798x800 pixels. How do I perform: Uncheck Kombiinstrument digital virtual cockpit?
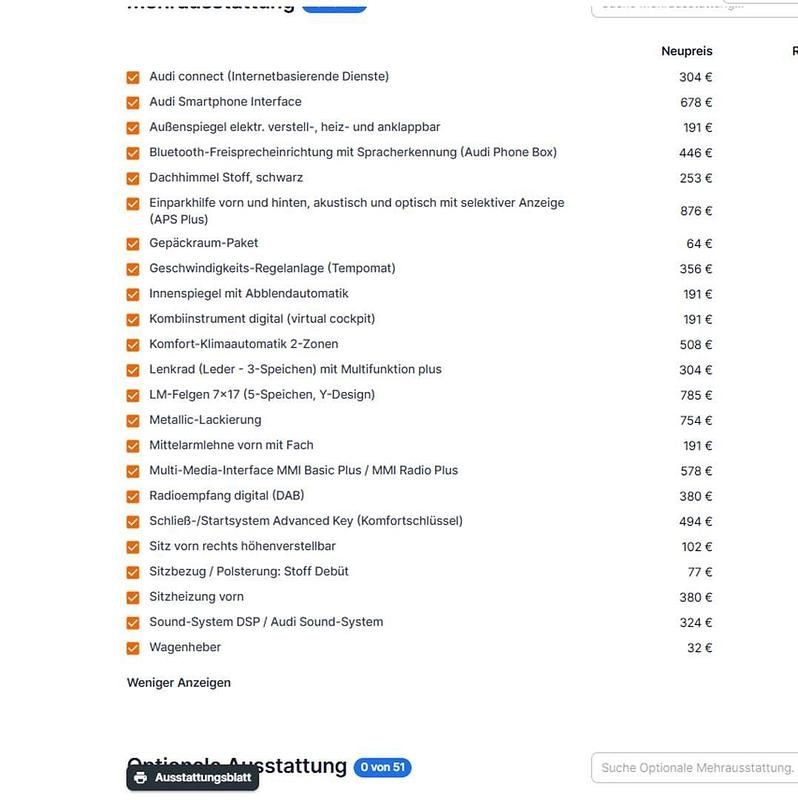(x=133, y=320)
